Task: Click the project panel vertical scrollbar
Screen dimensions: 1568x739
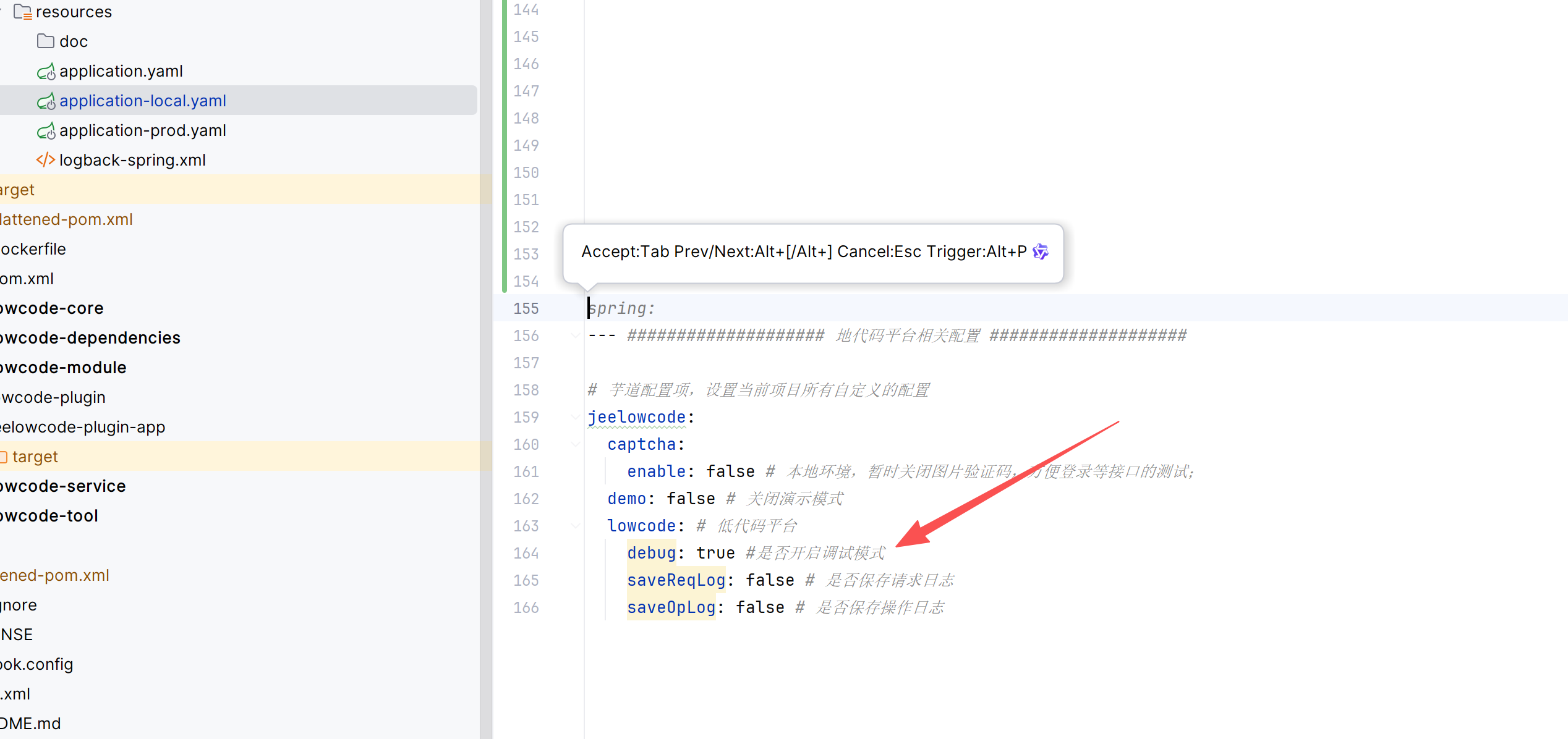Action: point(486,369)
